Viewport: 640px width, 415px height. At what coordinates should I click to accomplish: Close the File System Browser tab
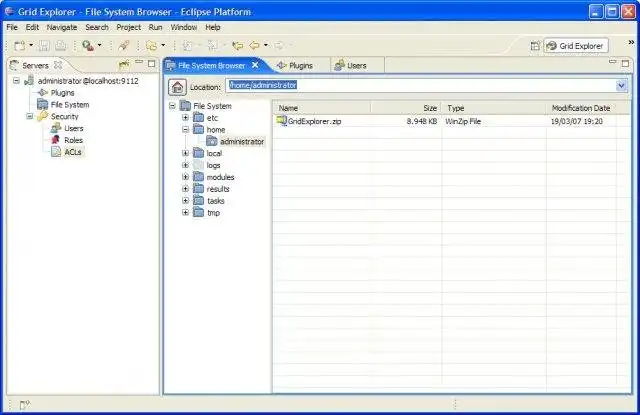[x=255, y=65]
